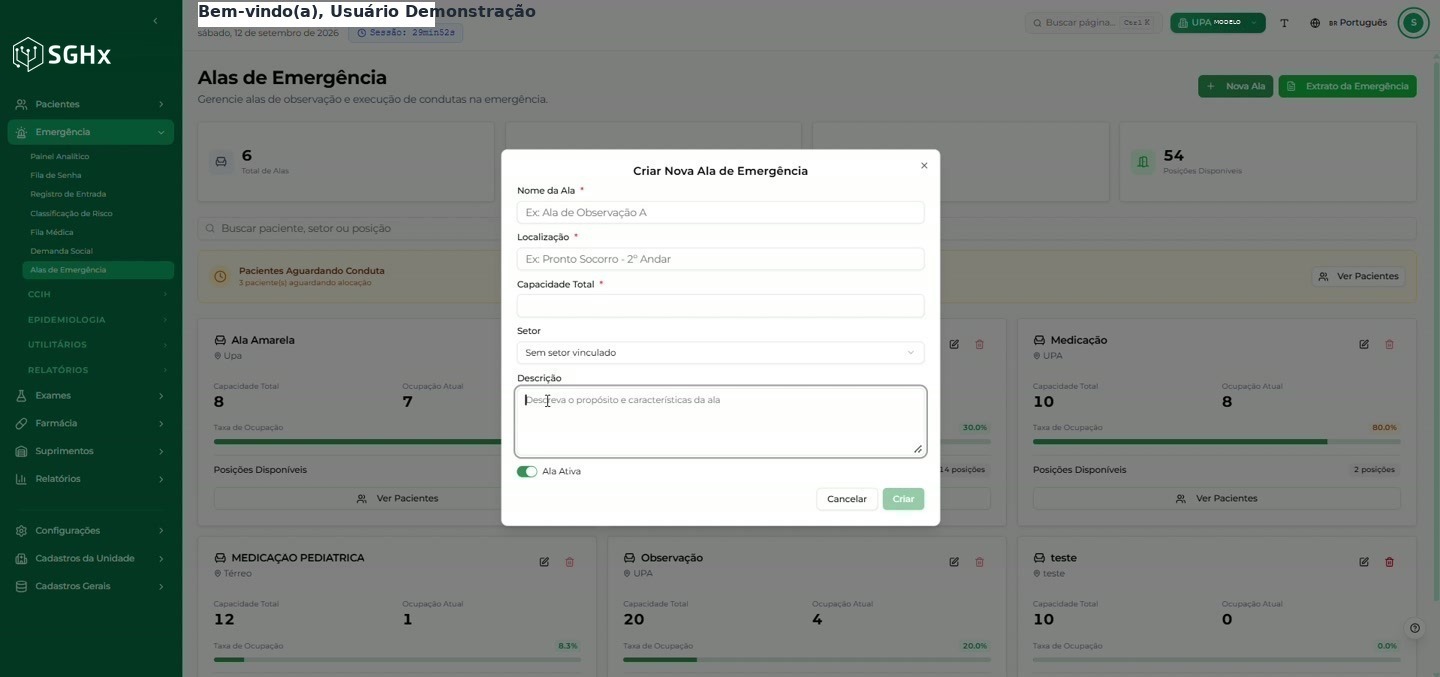Viewport: 1440px width, 677px height.
Task: Click the help question mark icon
Action: point(1415,628)
